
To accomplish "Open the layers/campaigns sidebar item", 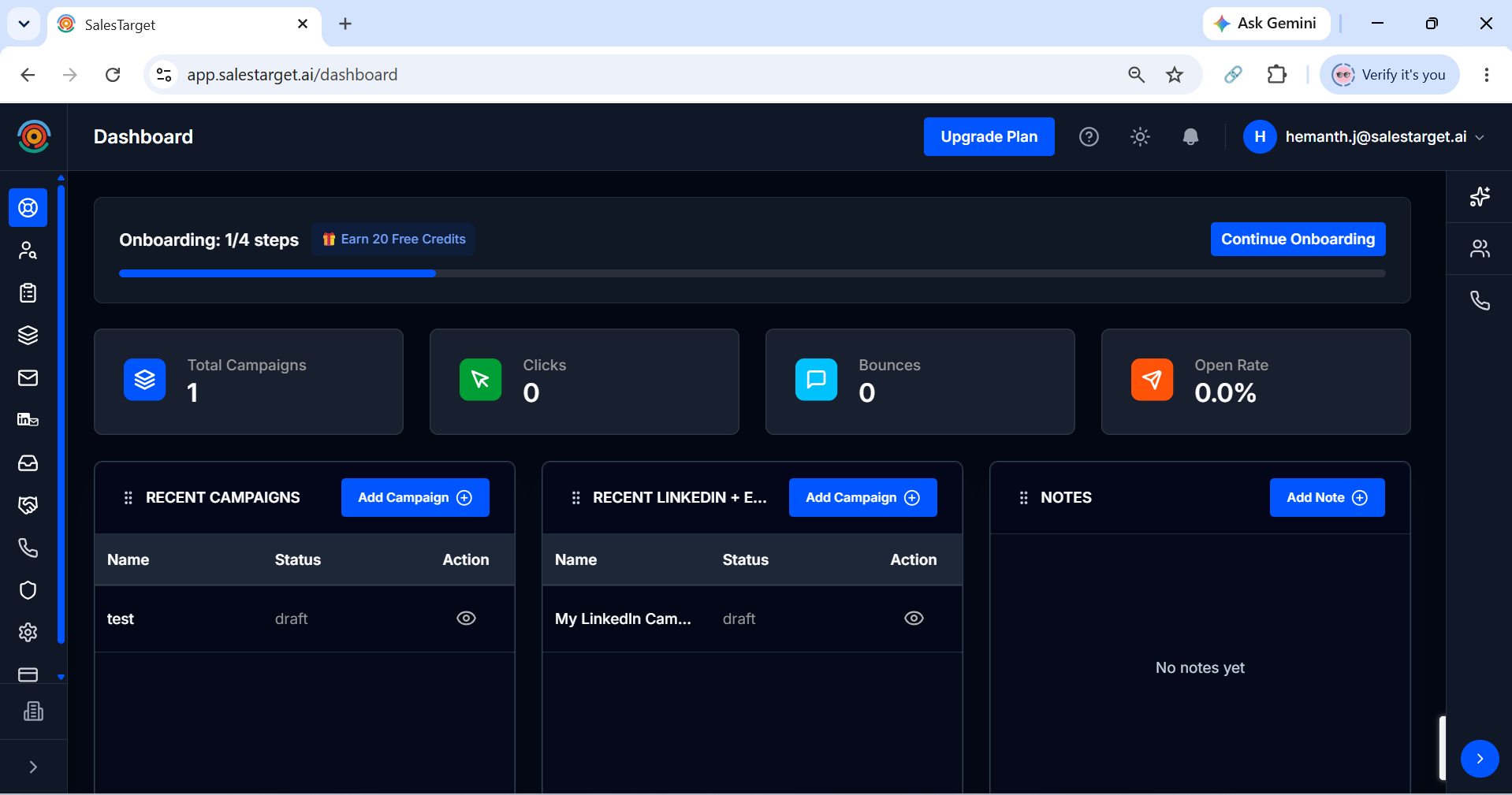I will [x=28, y=336].
